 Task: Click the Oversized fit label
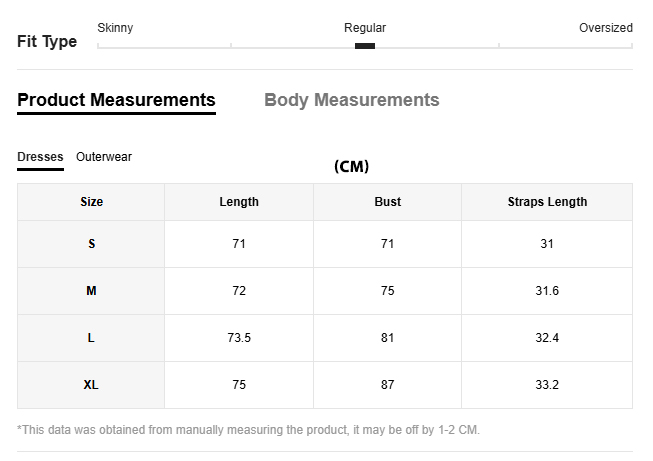tap(605, 28)
